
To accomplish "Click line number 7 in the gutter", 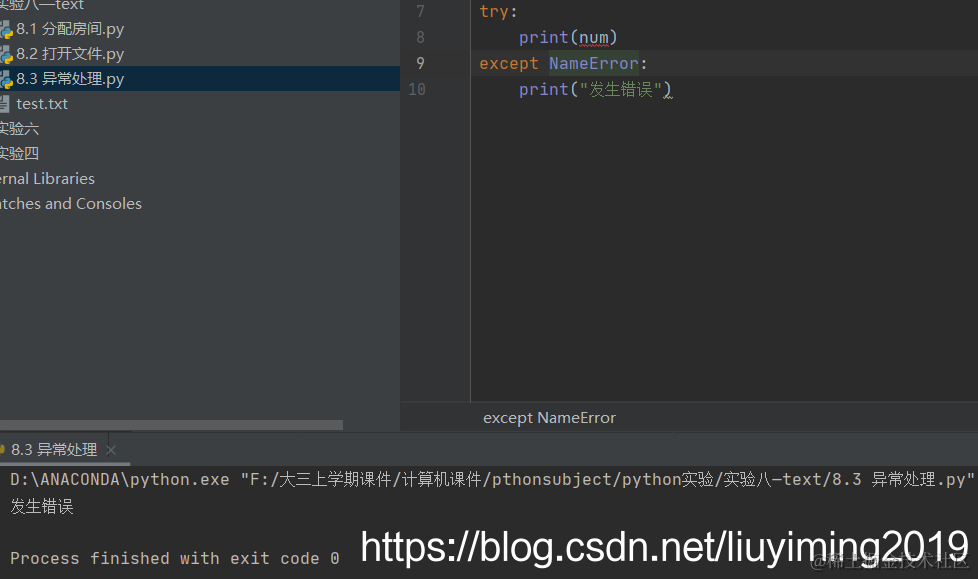I will pos(420,11).
